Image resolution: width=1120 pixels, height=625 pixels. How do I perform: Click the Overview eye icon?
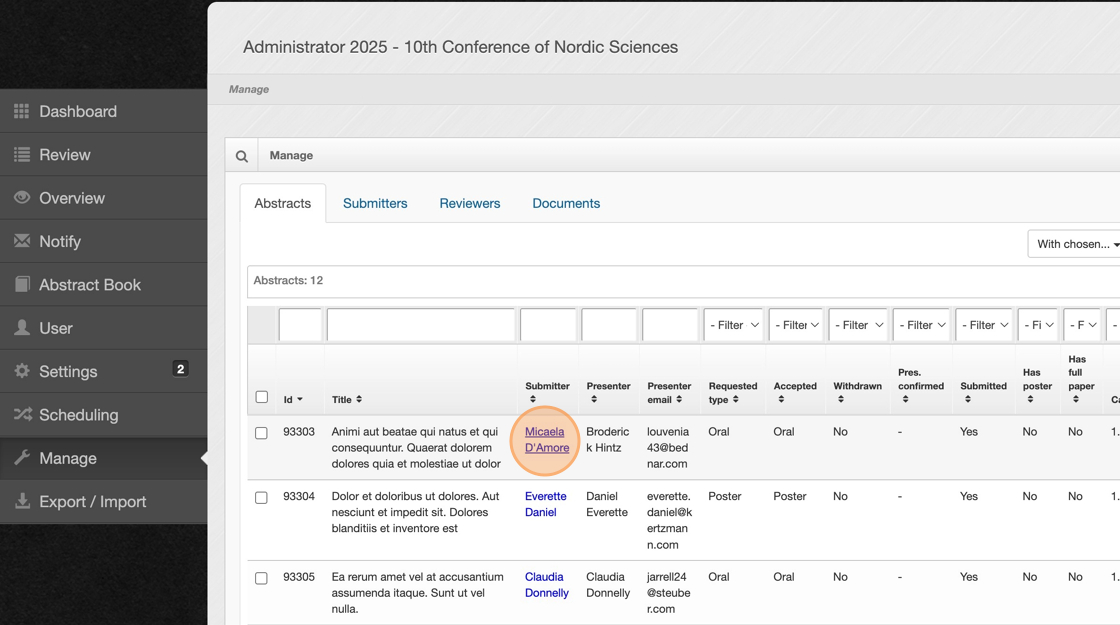pos(22,198)
